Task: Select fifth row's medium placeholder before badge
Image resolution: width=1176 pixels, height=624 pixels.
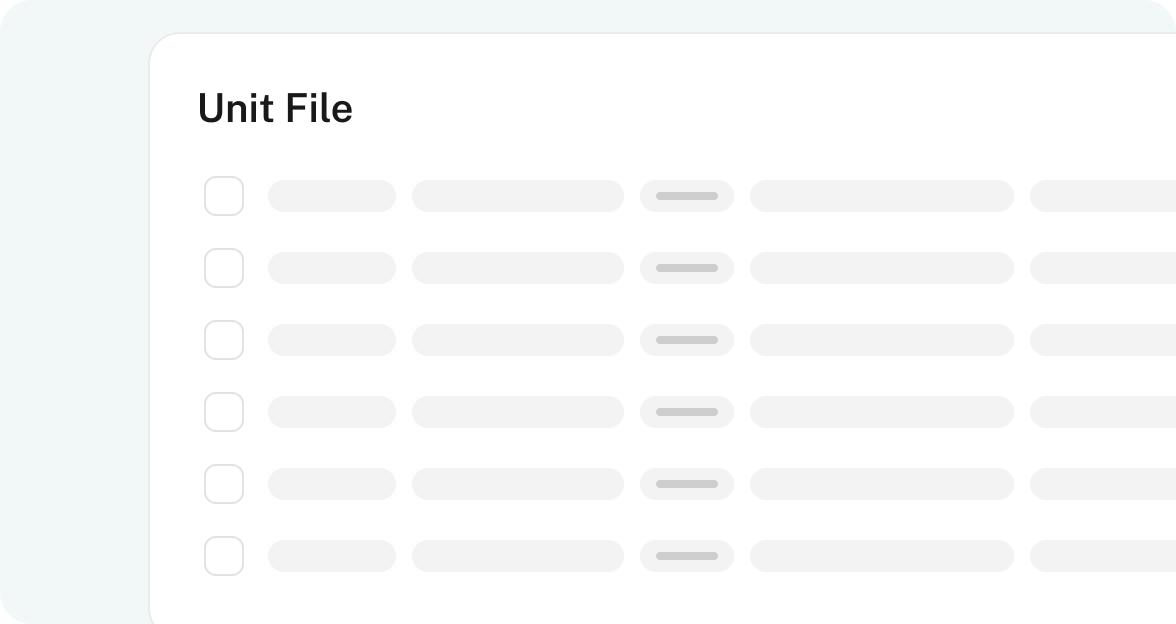Action: (x=518, y=484)
